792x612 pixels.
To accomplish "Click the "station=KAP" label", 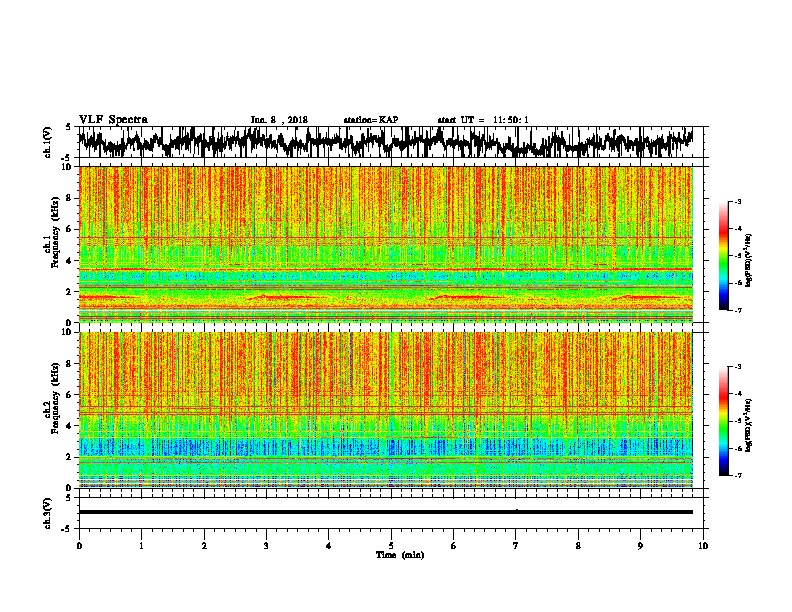I will click(371, 120).
